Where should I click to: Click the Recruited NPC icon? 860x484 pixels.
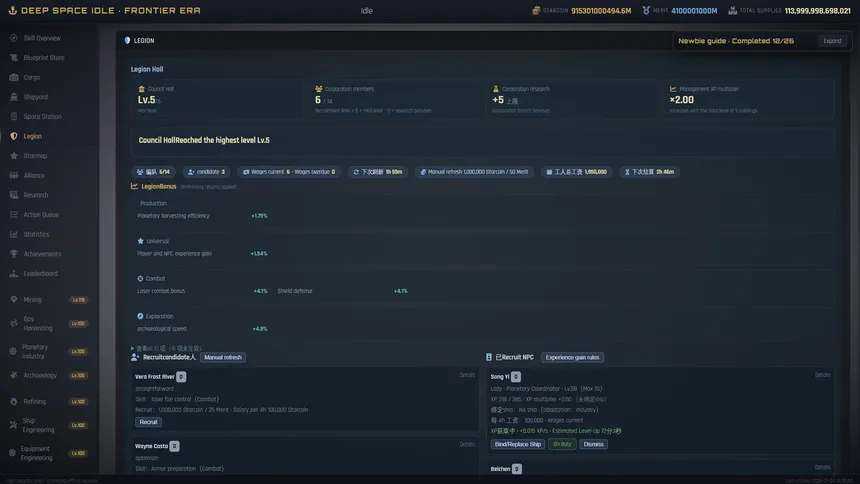pos(489,357)
